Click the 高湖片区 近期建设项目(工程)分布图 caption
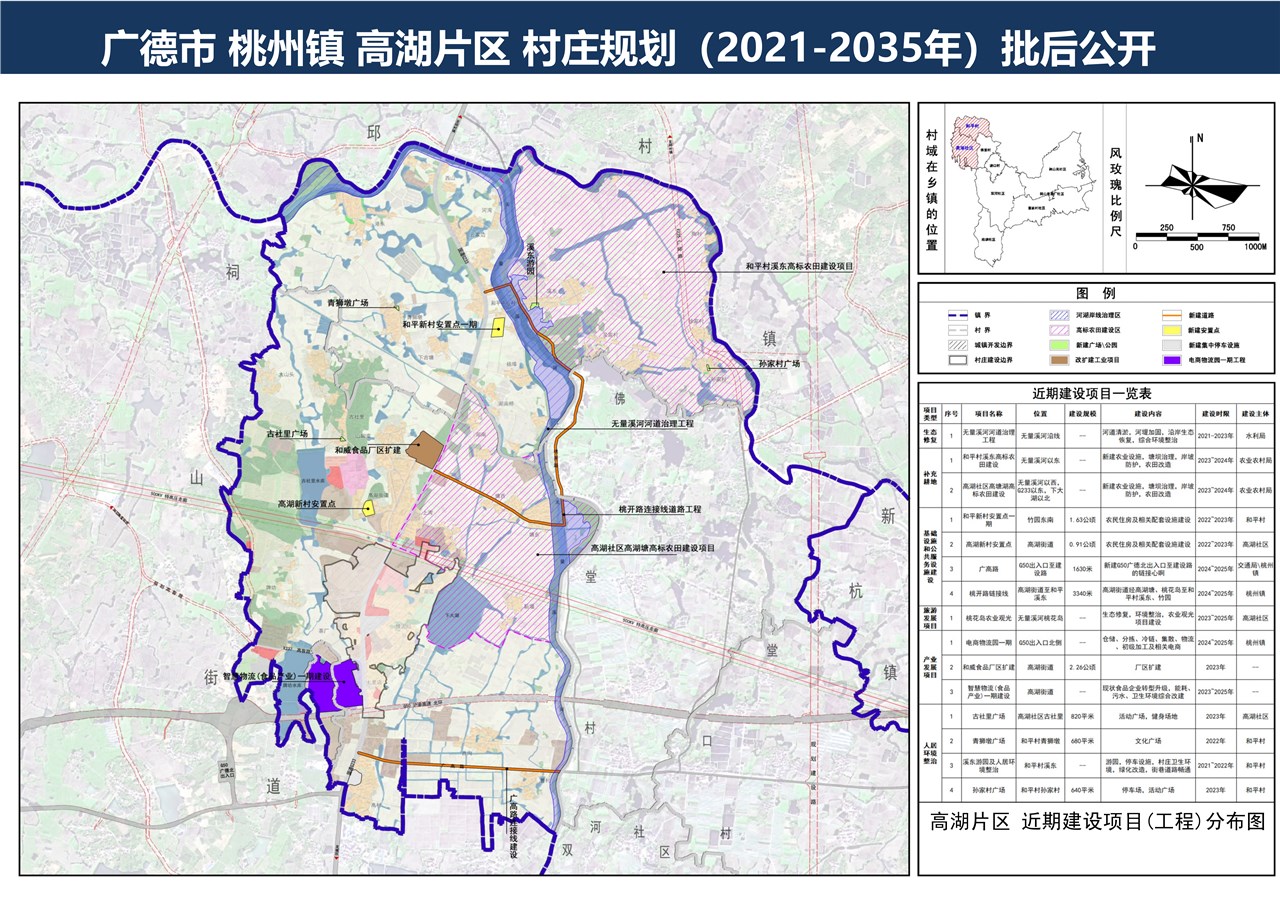The height and width of the screenshot is (905, 1280). [1098, 822]
